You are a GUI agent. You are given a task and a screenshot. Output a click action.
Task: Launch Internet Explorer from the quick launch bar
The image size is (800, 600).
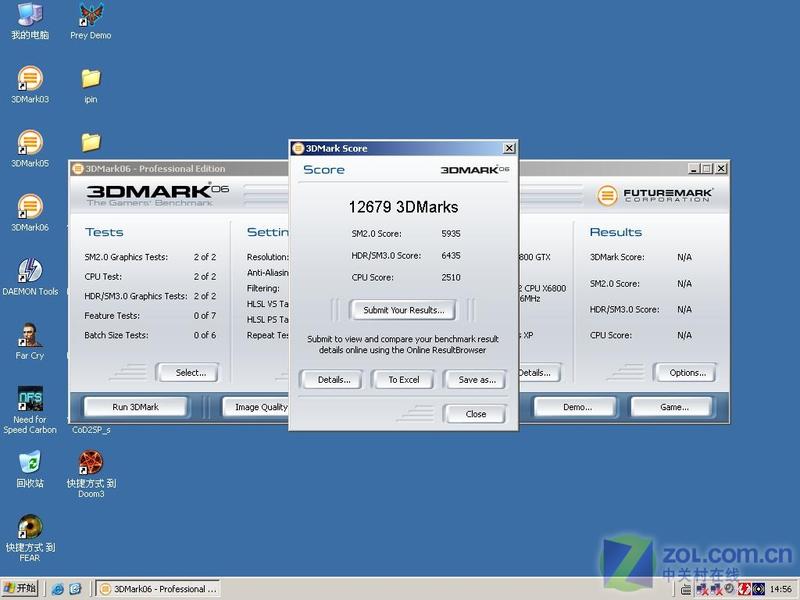click(x=58, y=589)
